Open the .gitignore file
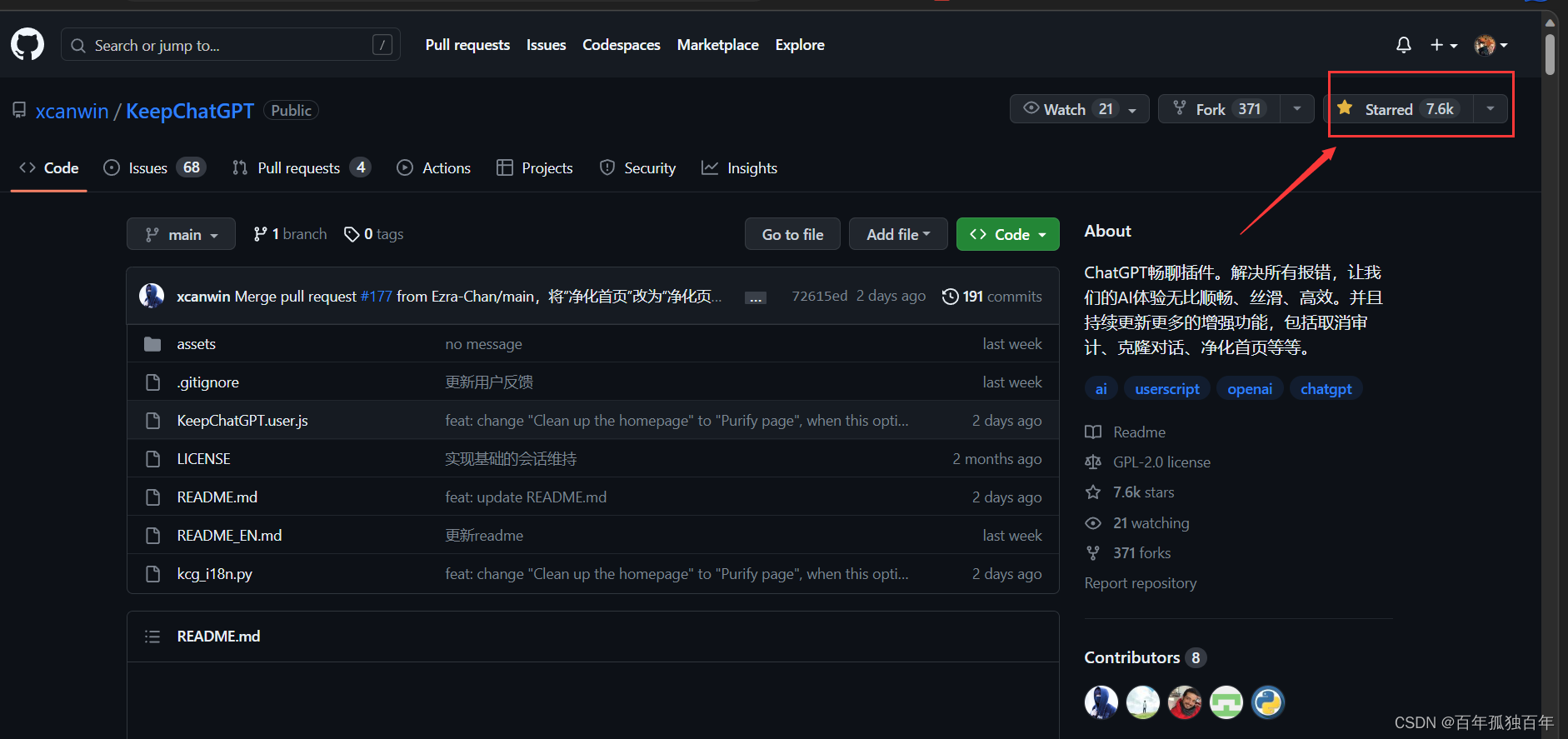Viewport: 1568px width, 739px height. 207,382
